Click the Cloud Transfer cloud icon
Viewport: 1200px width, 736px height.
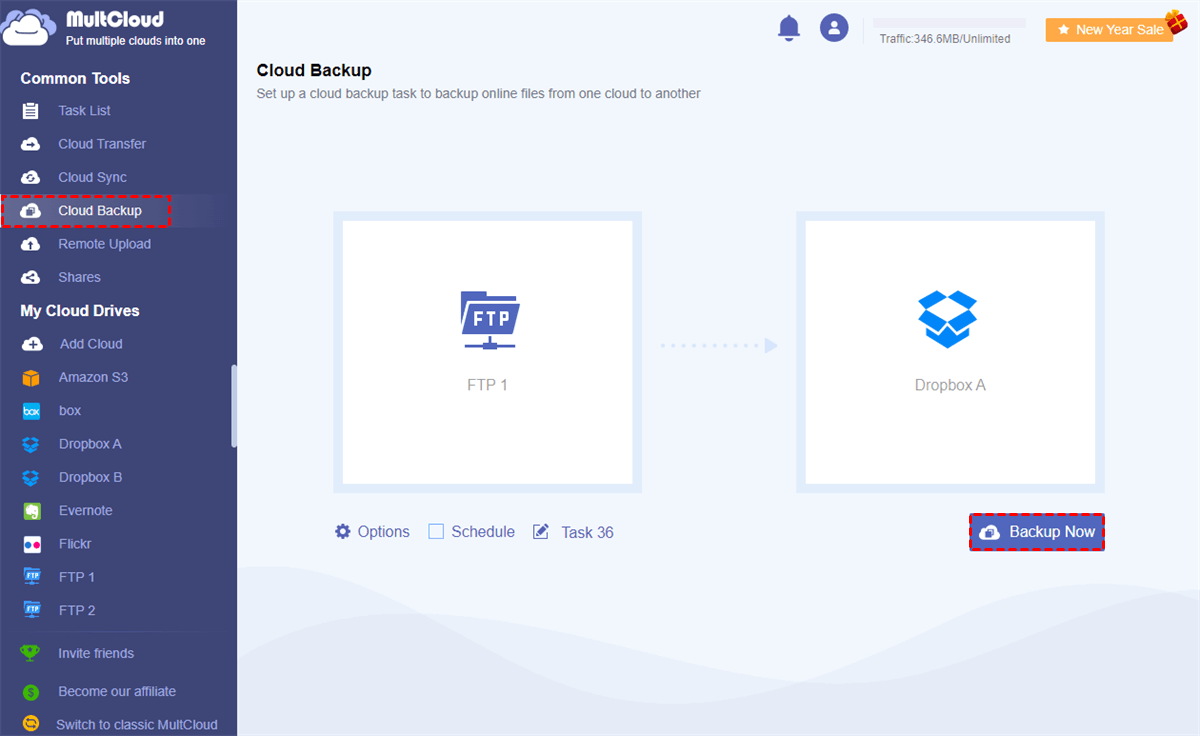(31, 144)
